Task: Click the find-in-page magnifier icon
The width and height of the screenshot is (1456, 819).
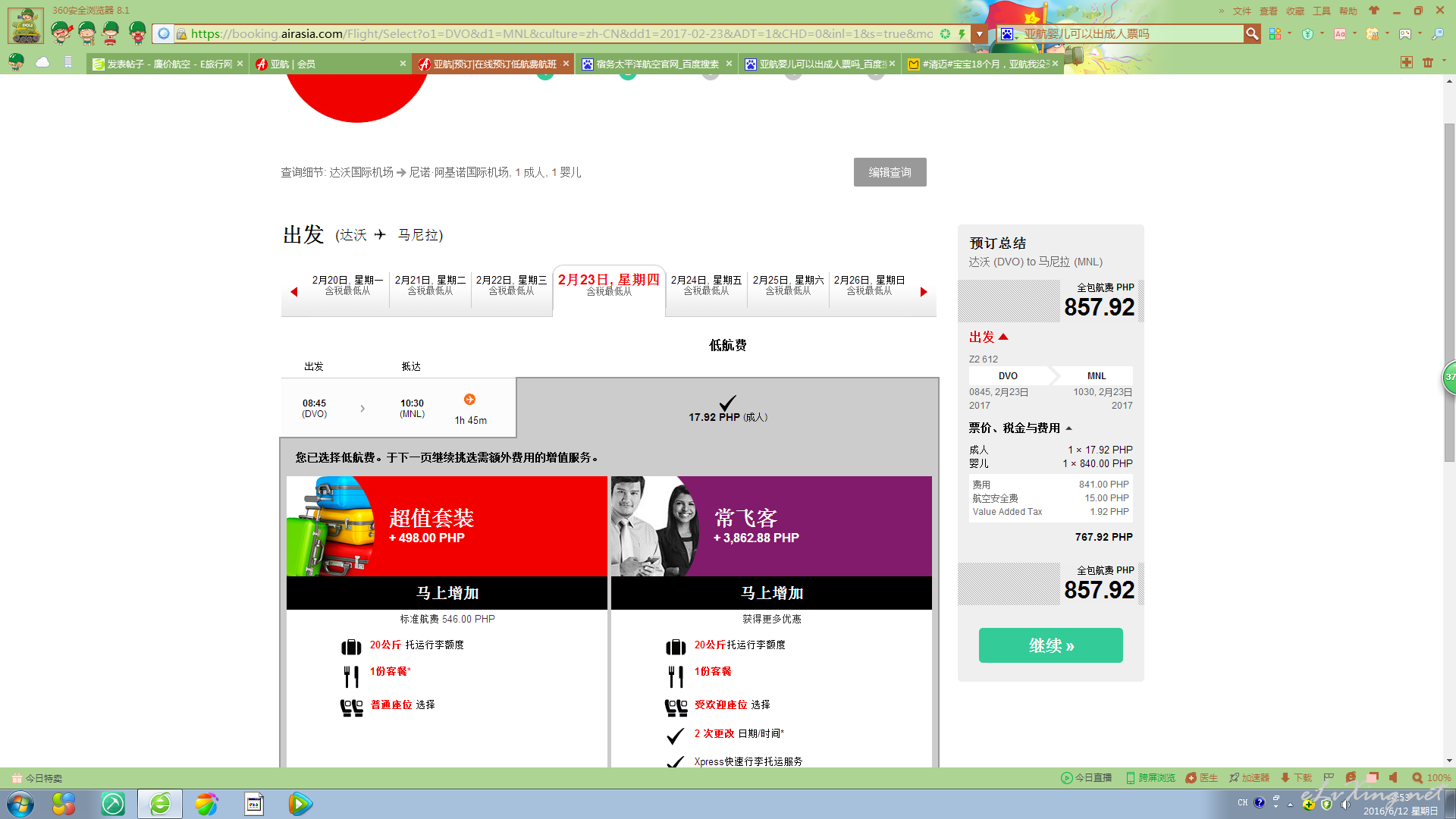Action: (x=1438, y=33)
